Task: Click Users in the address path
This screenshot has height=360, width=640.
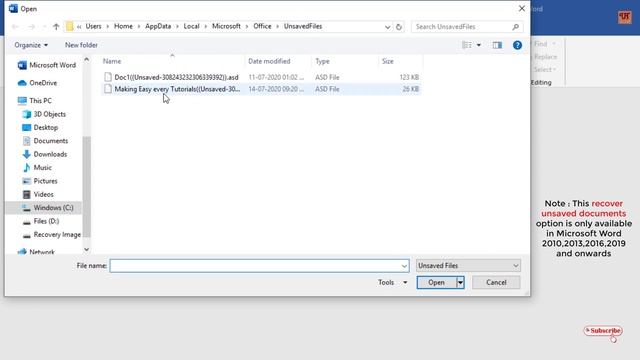Action: click(x=93, y=27)
